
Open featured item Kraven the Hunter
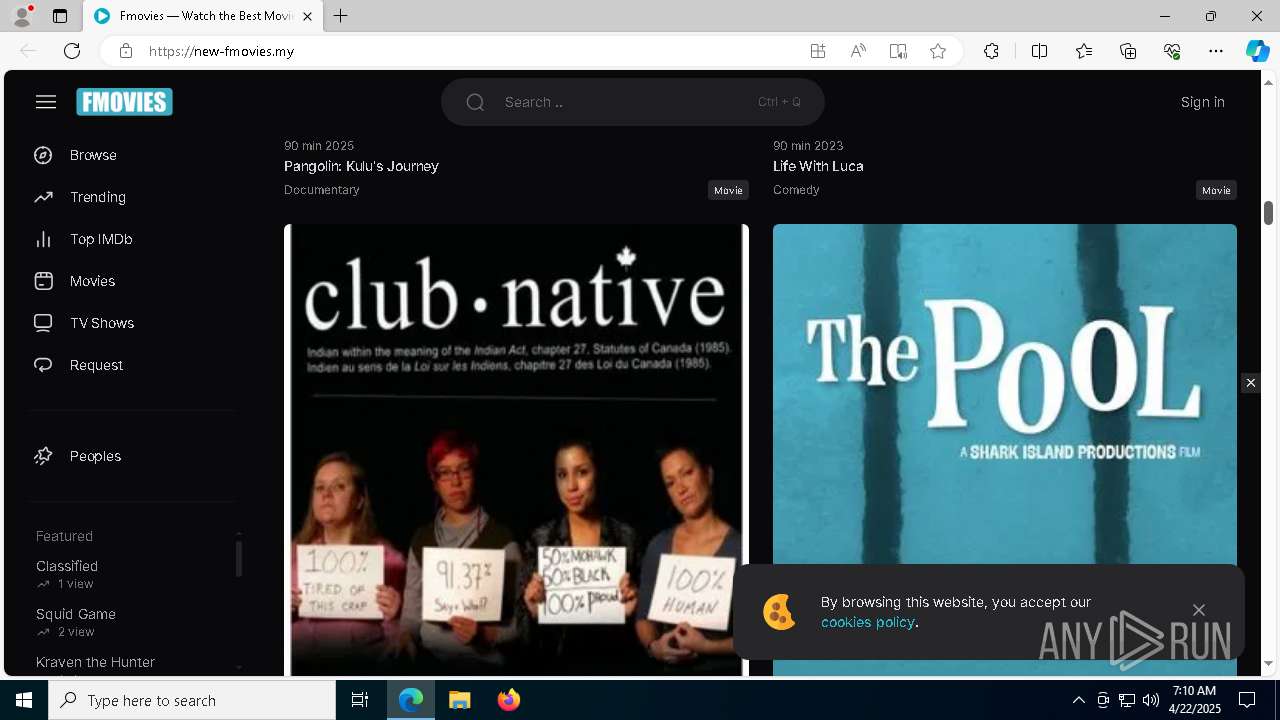(95, 662)
